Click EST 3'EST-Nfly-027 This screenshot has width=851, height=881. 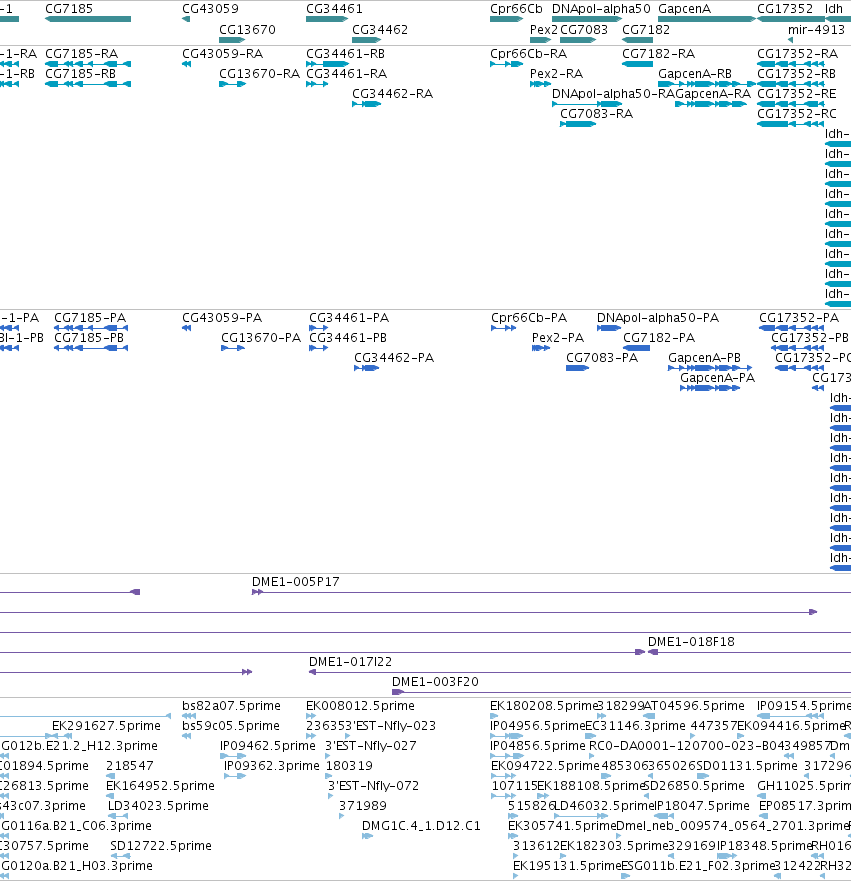pos(371,746)
